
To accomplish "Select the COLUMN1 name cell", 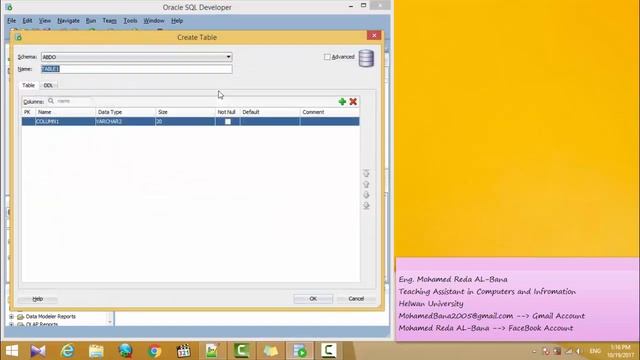I will (x=65, y=122).
